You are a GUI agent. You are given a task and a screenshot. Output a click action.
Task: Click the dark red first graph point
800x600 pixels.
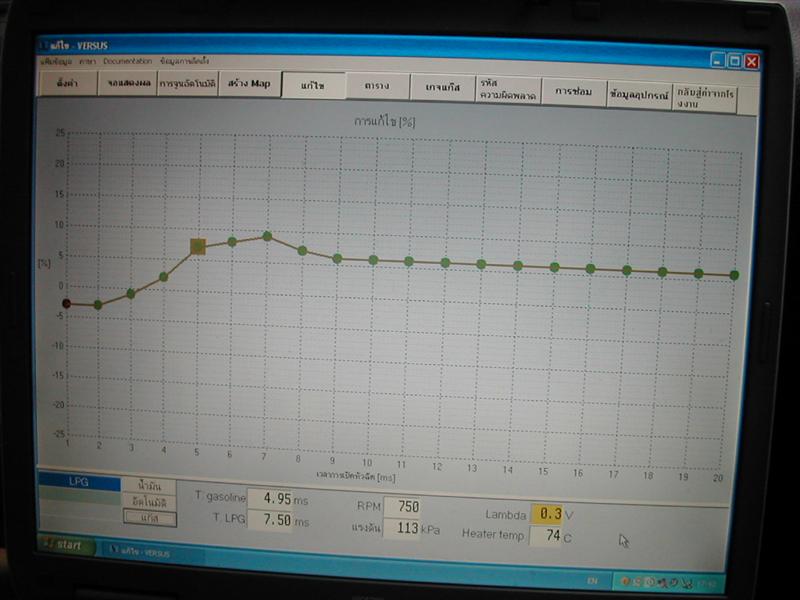(x=66, y=304)
